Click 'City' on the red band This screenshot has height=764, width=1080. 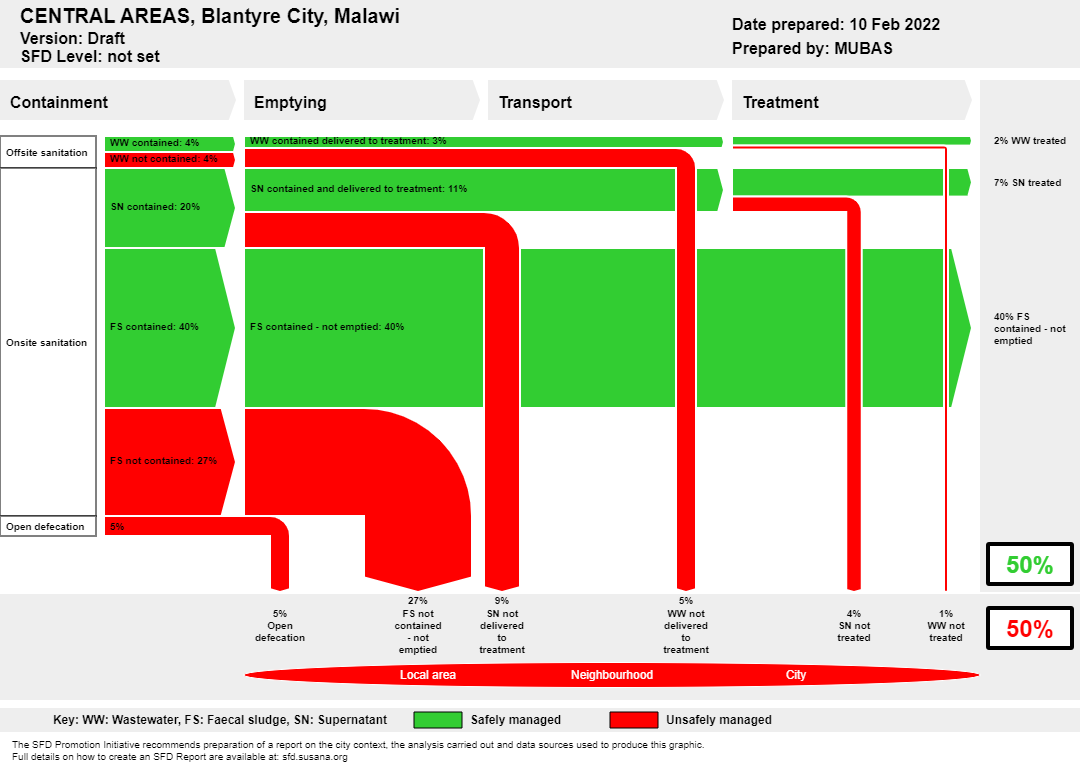796,675
